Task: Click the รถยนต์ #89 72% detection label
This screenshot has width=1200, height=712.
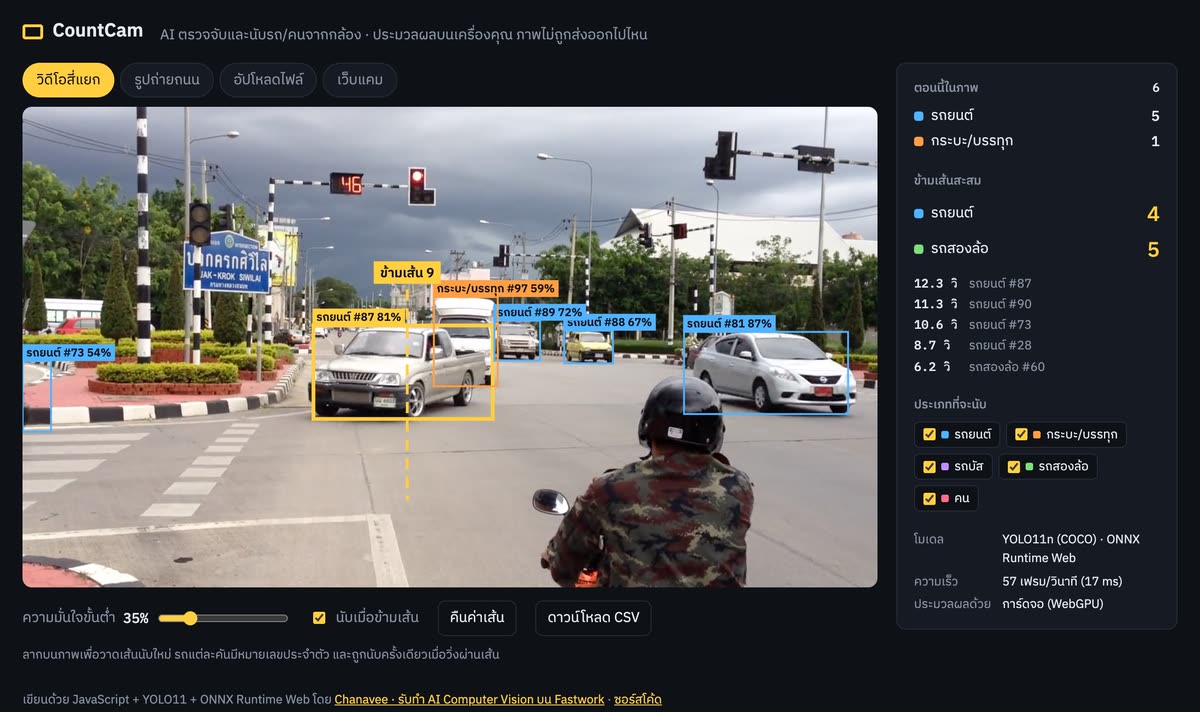Action: point(540,312)
